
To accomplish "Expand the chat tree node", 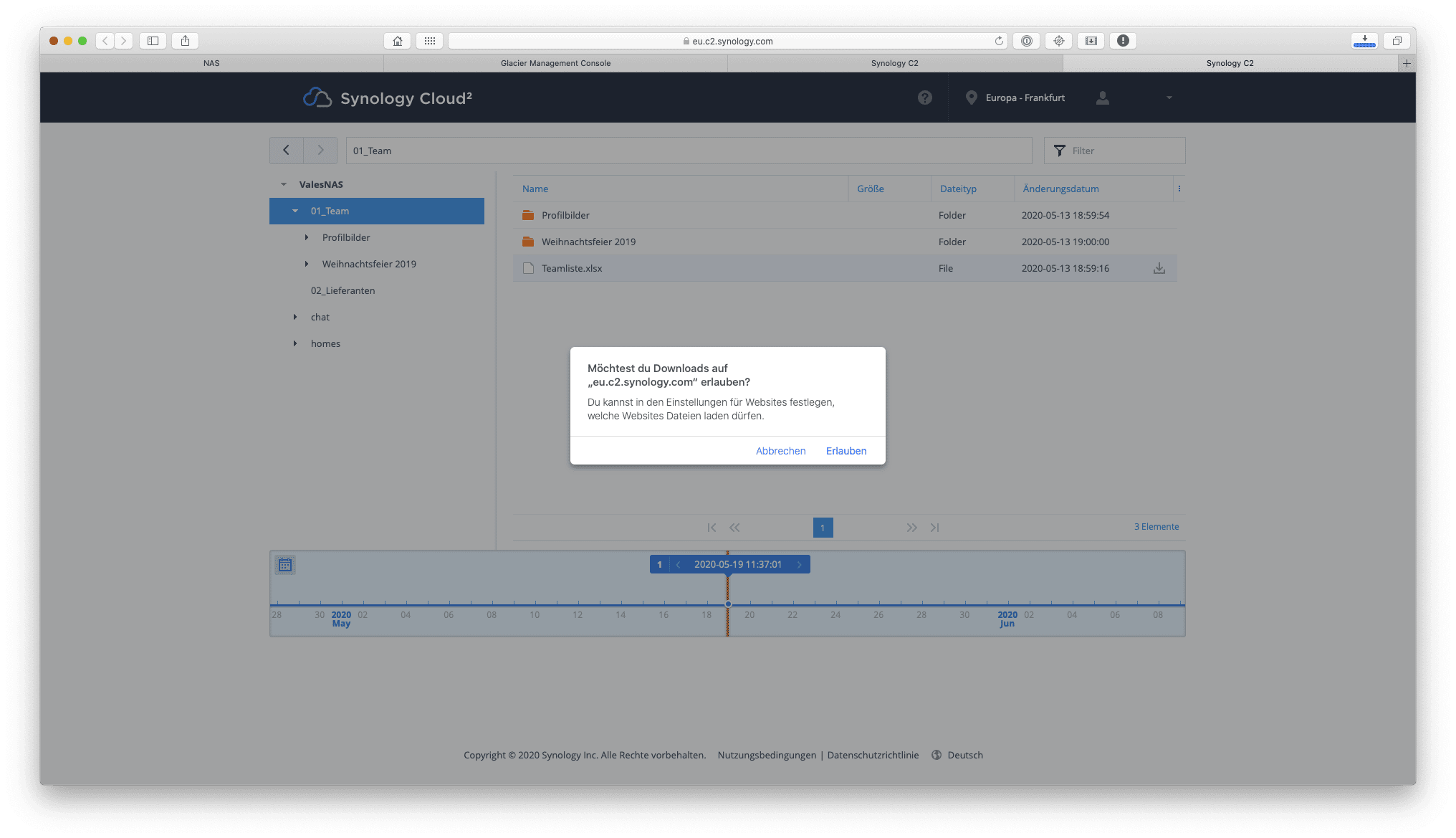I will [x=295, y=317].
